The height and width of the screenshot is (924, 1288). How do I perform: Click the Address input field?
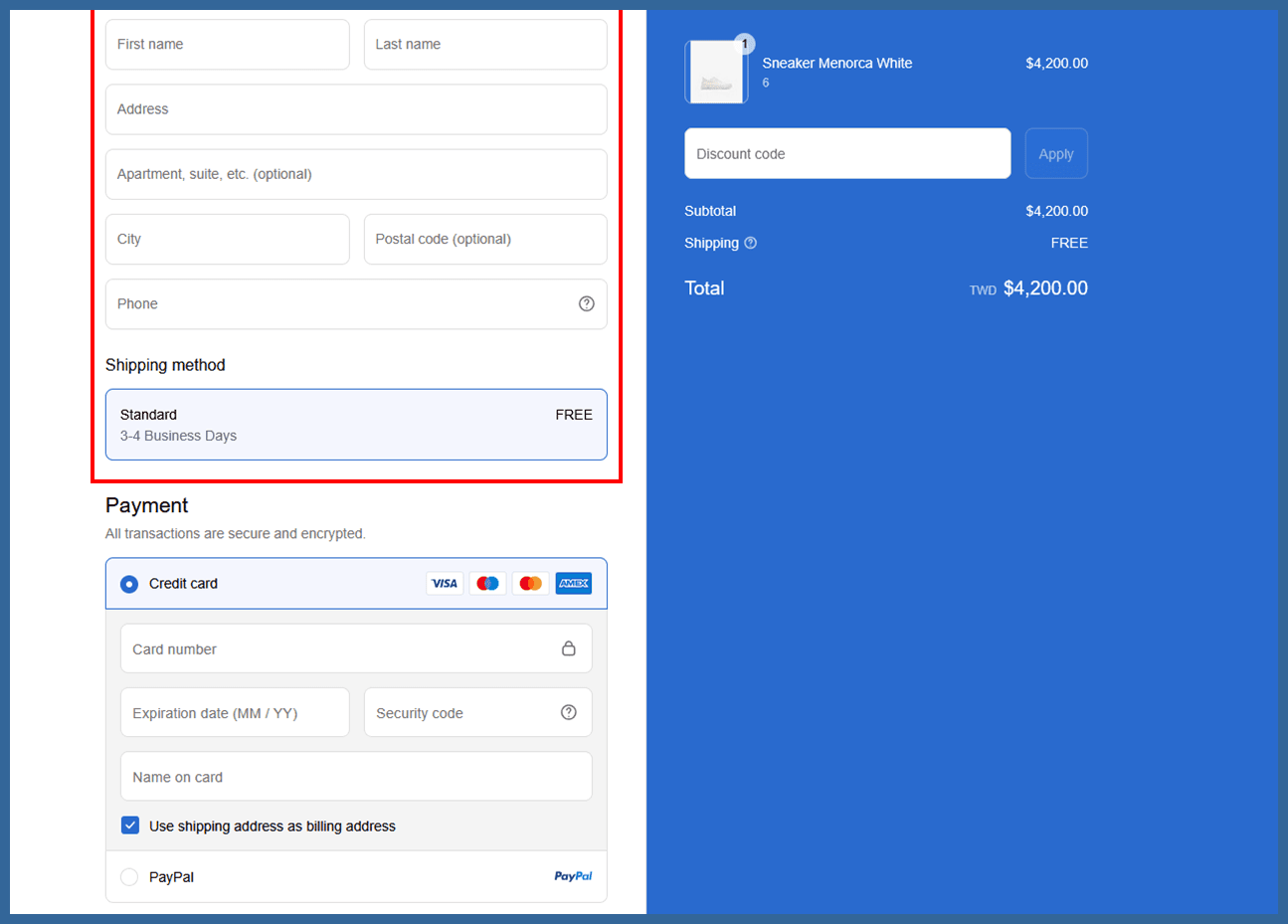point(356,109)
